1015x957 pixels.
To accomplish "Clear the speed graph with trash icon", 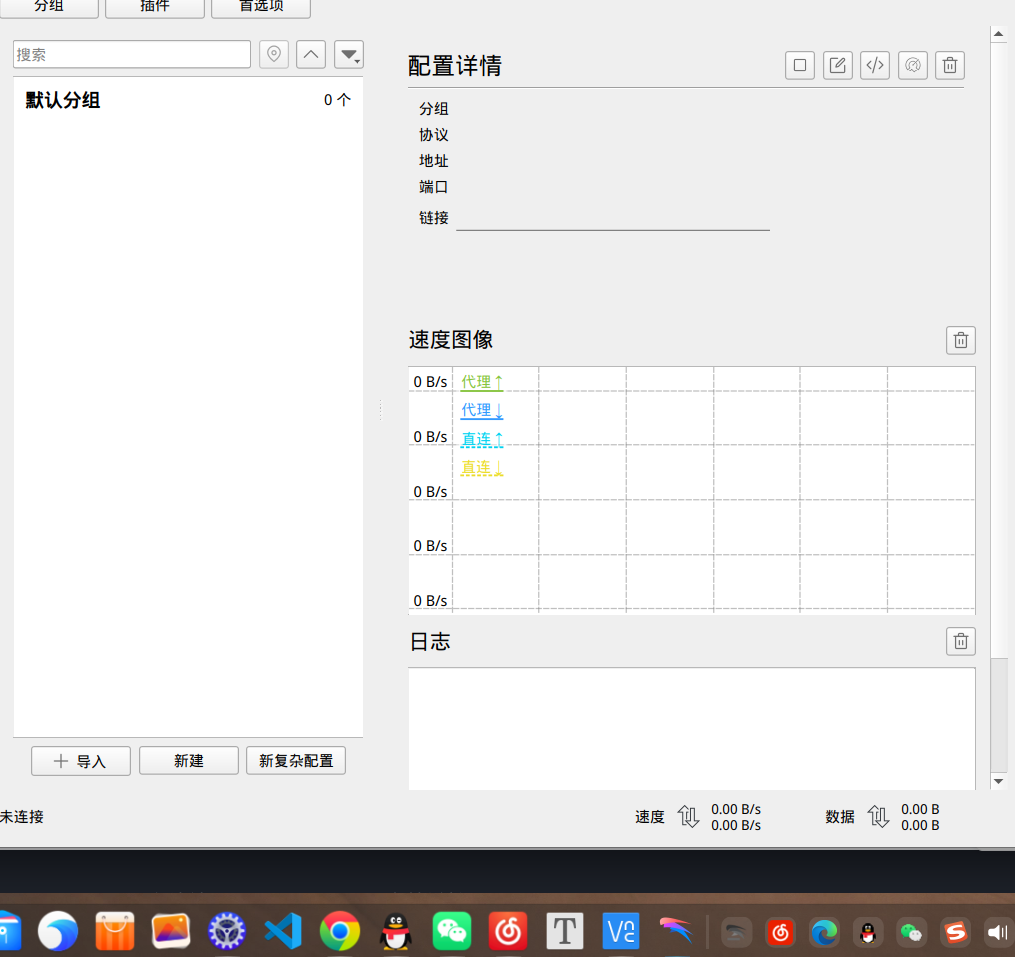I will pyautogui.click(x=961, y=341).
